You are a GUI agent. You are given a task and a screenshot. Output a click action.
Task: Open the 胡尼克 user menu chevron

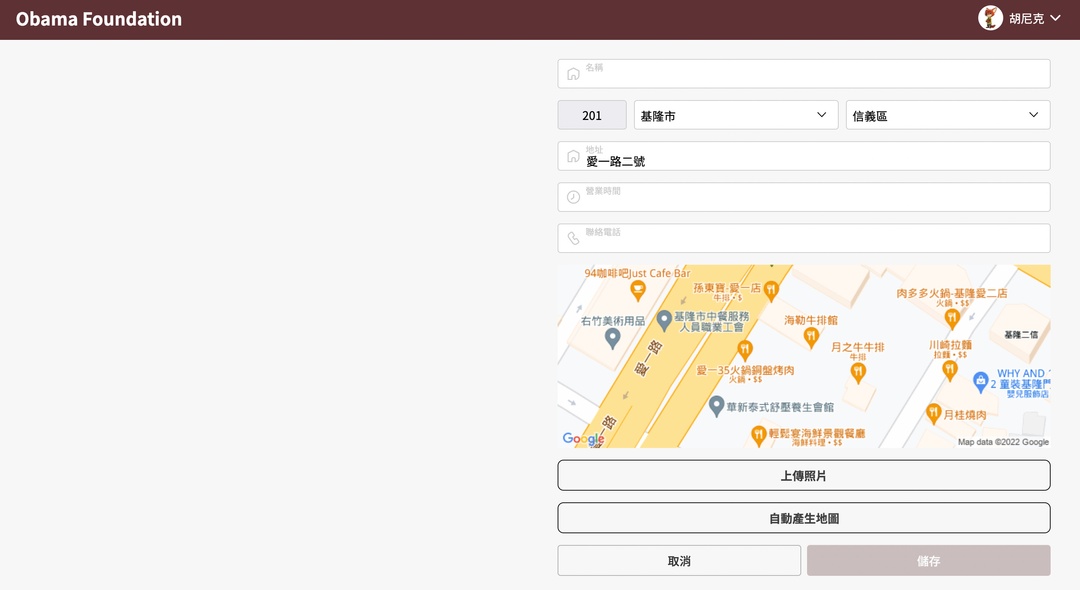click(x=1055, y=18)
